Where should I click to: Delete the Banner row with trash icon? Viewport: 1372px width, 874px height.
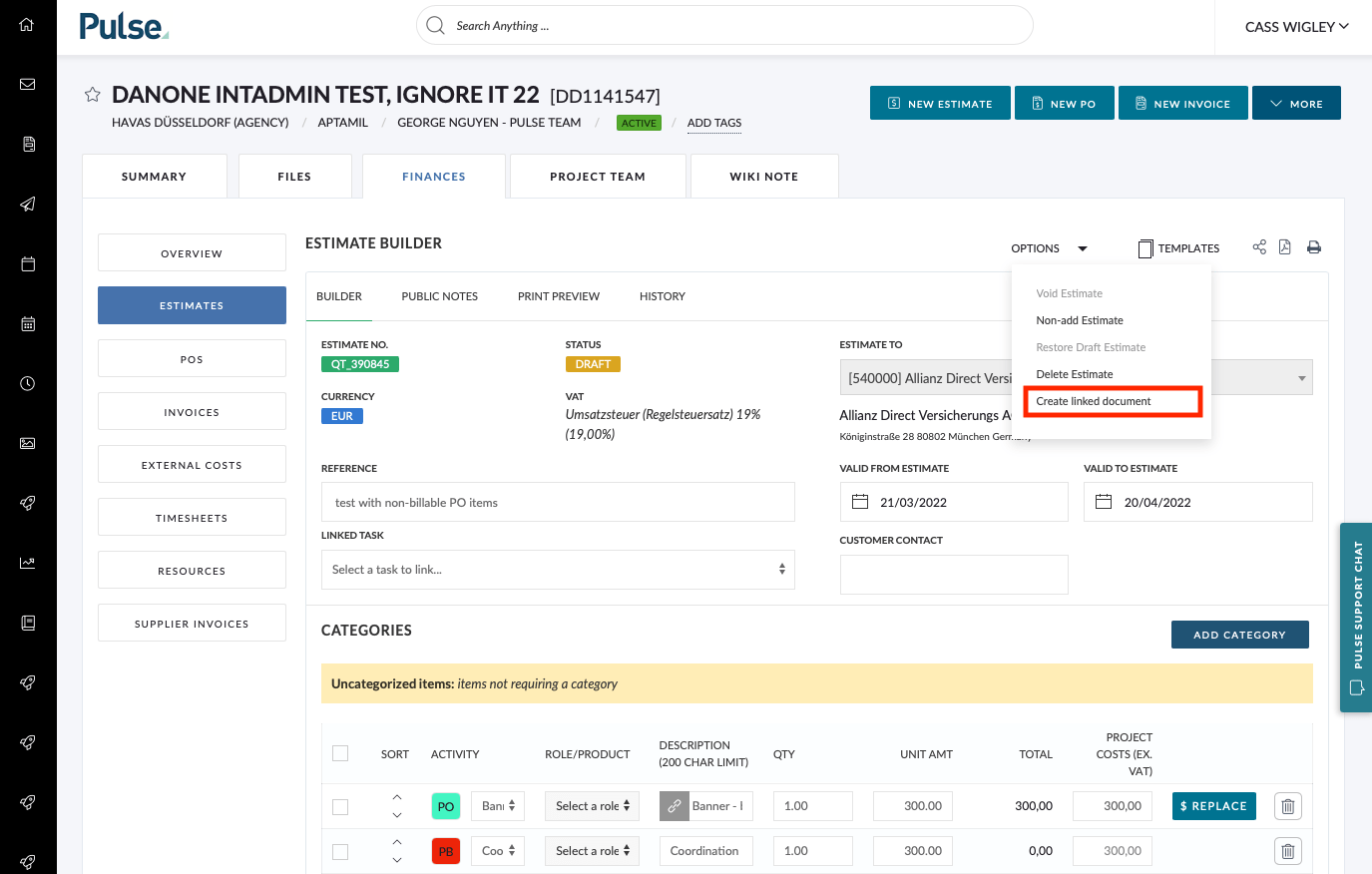pyautogui.click(x=1288, y=806)
